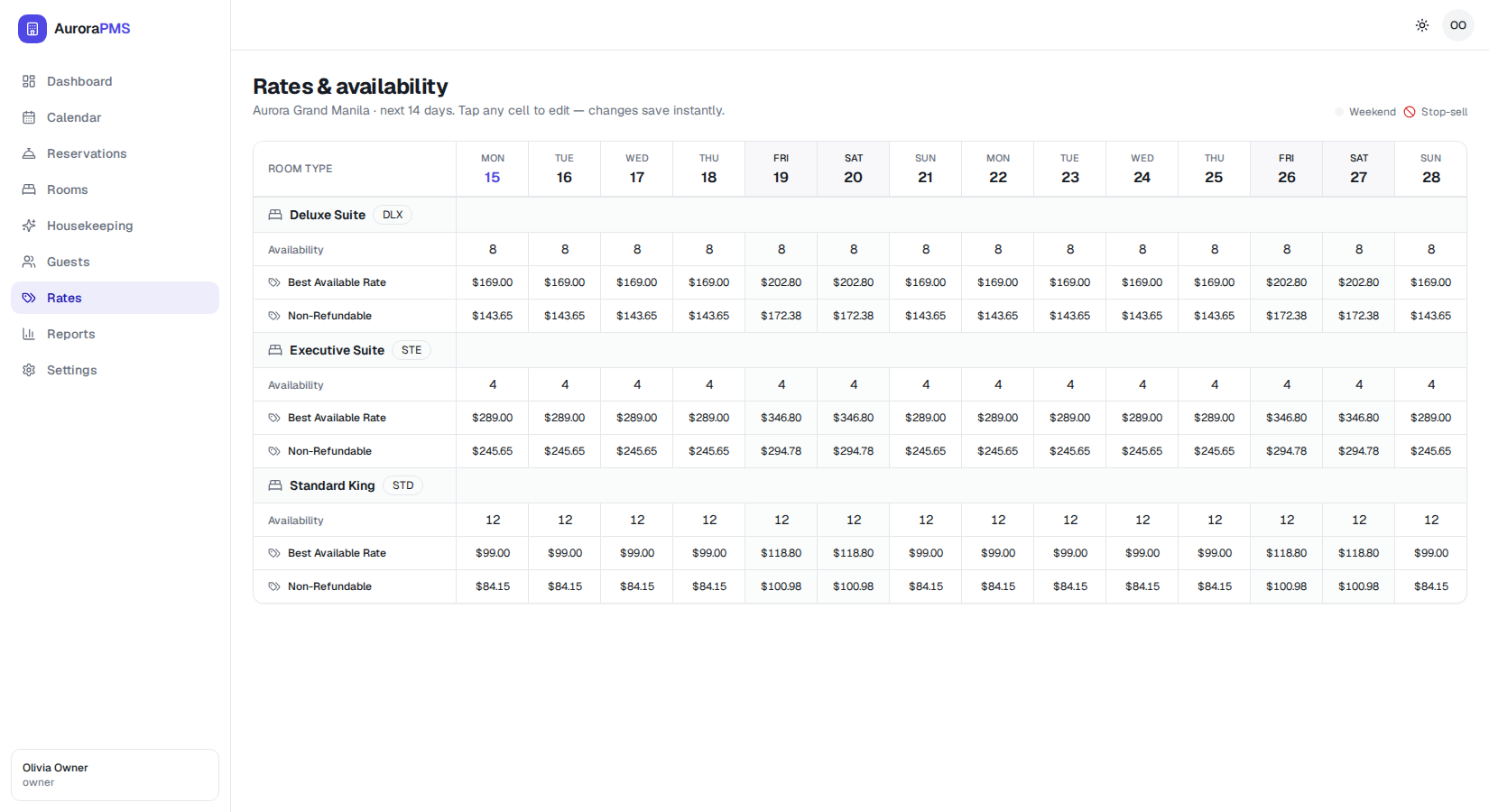Image resolution: width=1489 pixels, height=812 pixels.
Task: Click the ROOM TYPE column header
Action: coord(355,169)
